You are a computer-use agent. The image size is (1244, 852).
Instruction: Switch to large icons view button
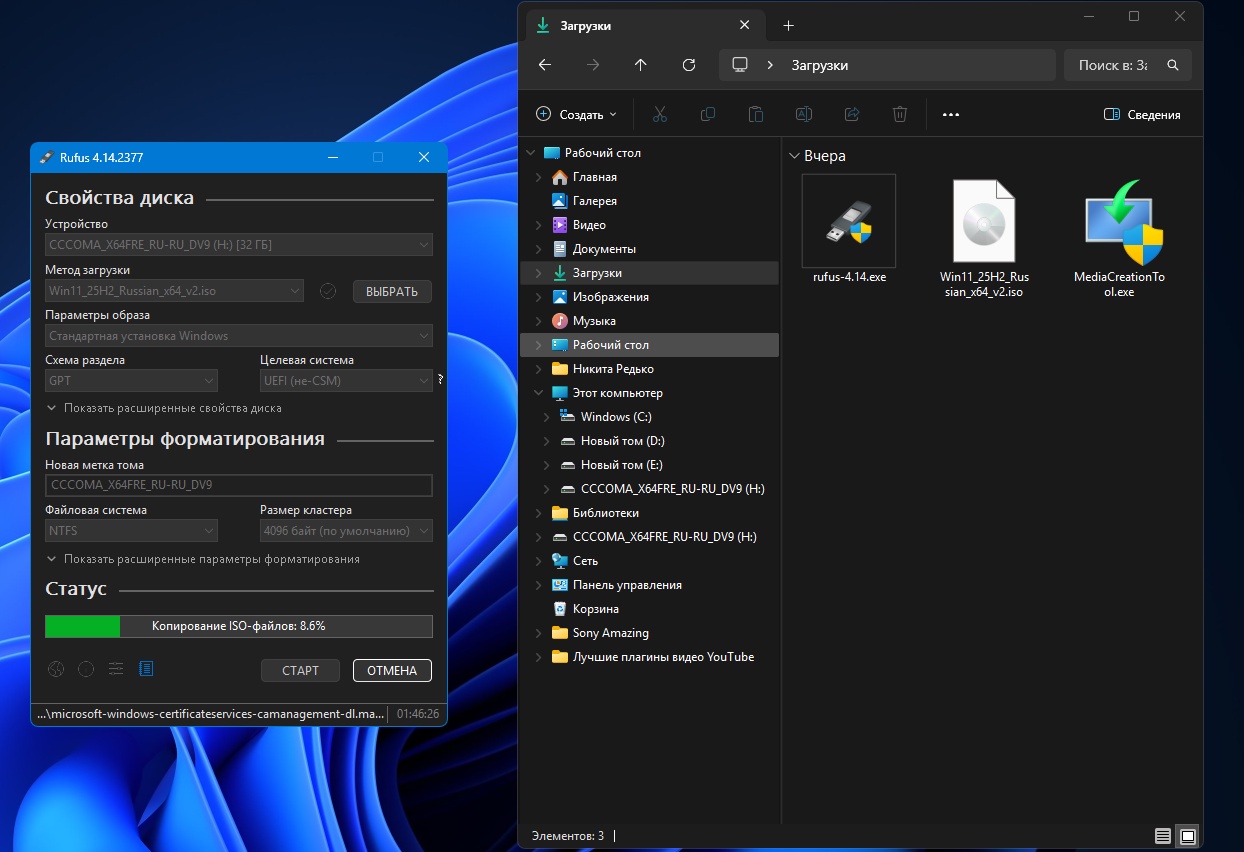(x=1187, y=835)
